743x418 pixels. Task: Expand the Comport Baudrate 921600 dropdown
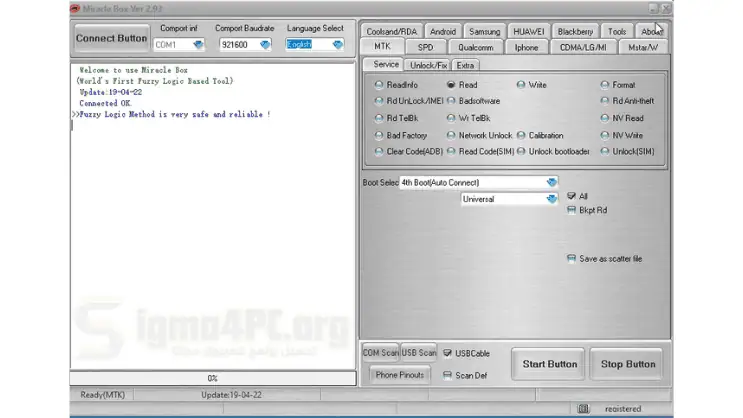click(265, 44)
